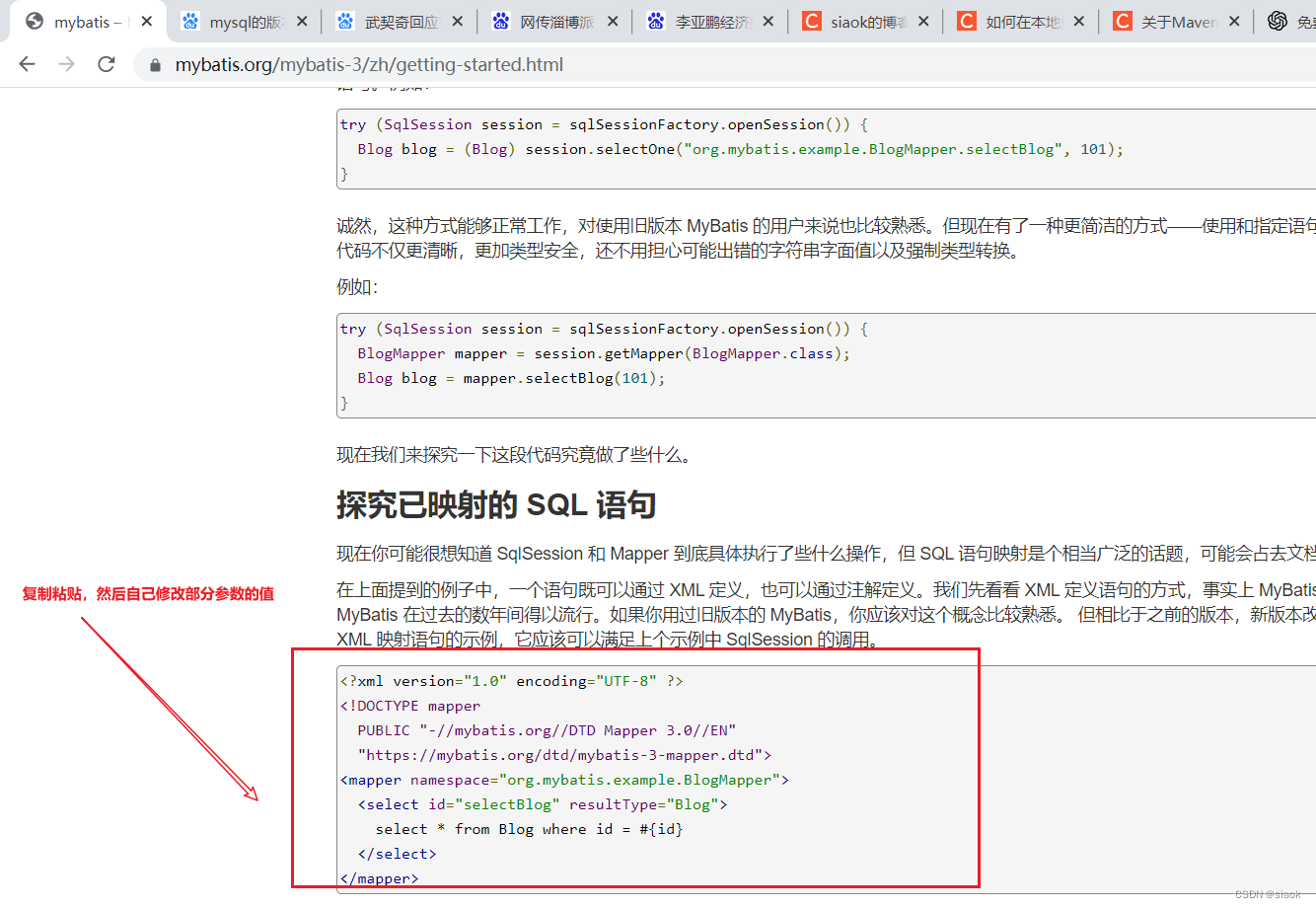
Task: Open the mysql的版 tab
Action: pyautogui.click(x=246, y=22)
